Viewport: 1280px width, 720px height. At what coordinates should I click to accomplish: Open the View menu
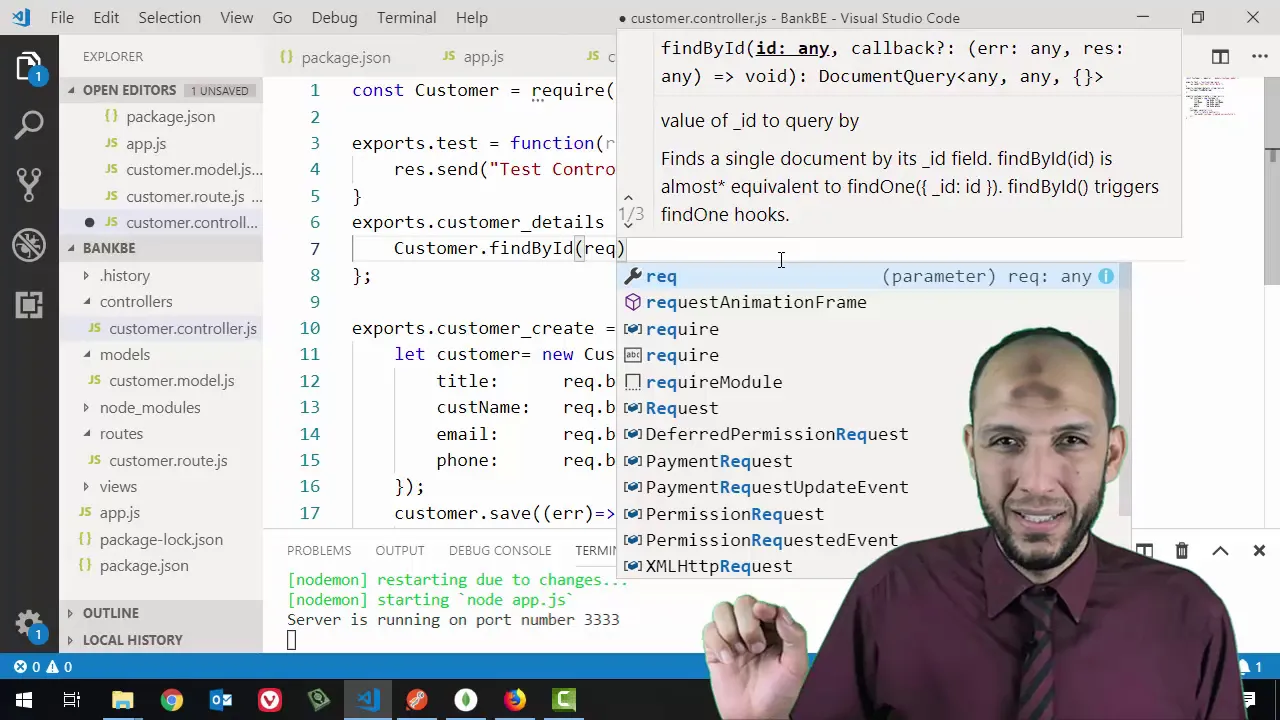(236, 18)
